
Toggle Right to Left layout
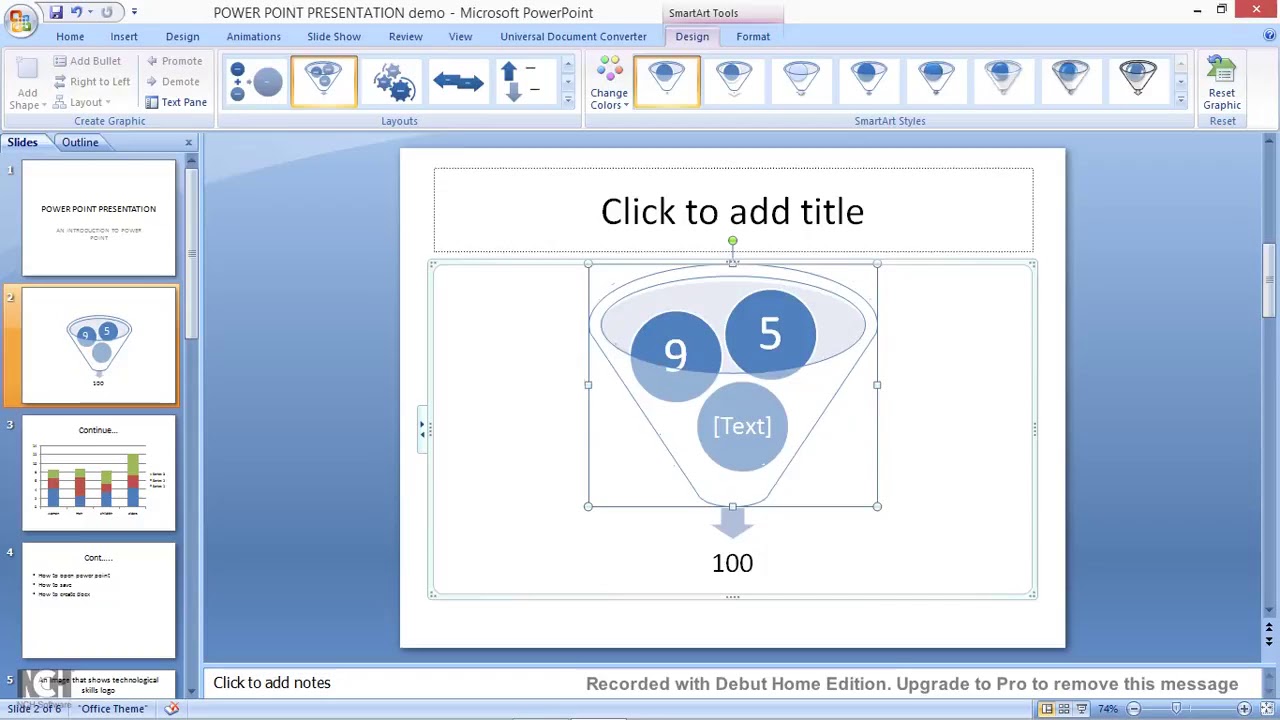92,81
